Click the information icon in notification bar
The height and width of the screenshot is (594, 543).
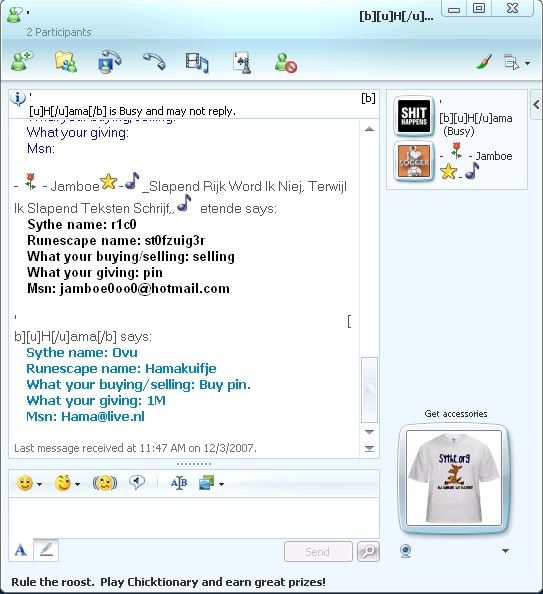(18, 98)
